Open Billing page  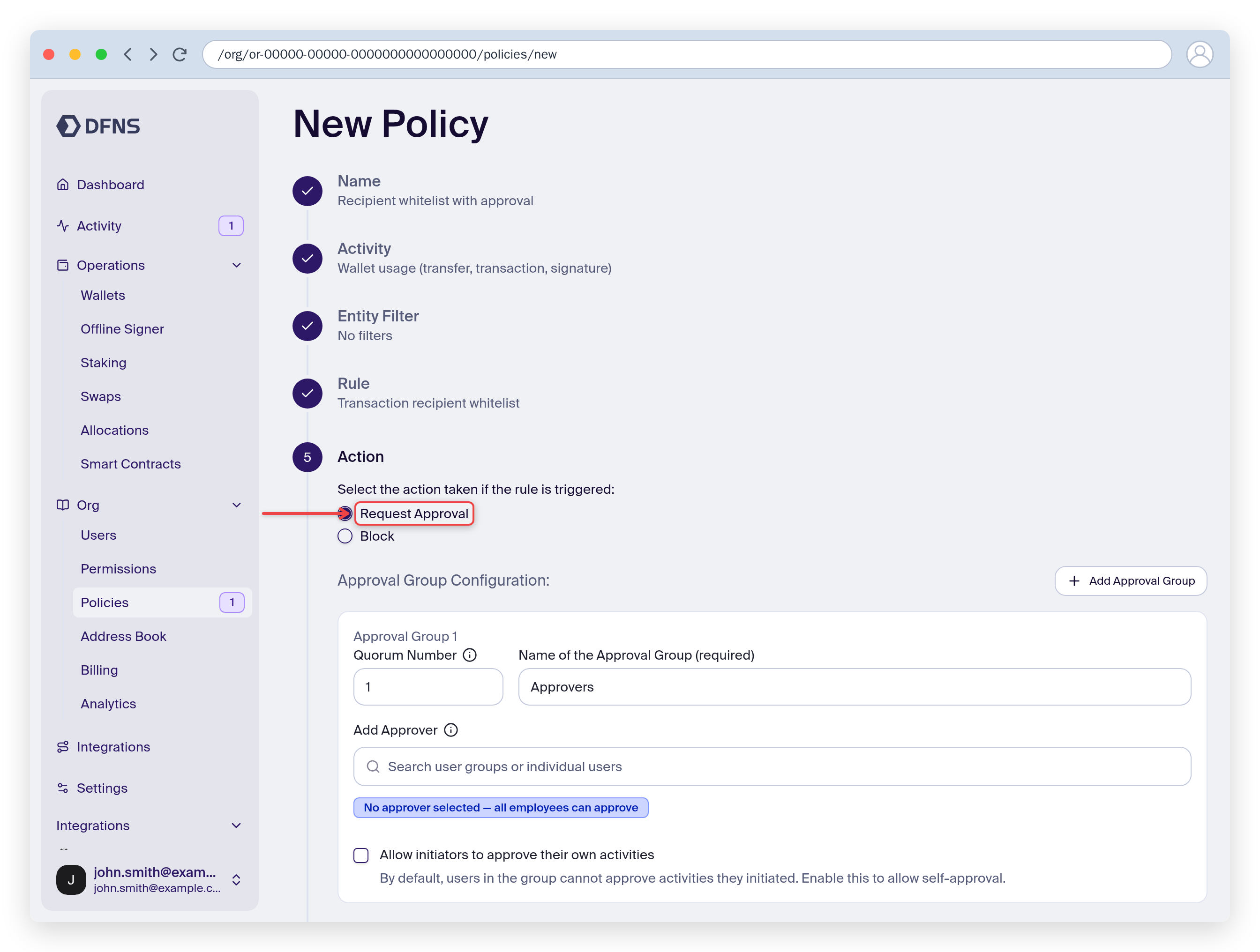click(x=99, y=670)
